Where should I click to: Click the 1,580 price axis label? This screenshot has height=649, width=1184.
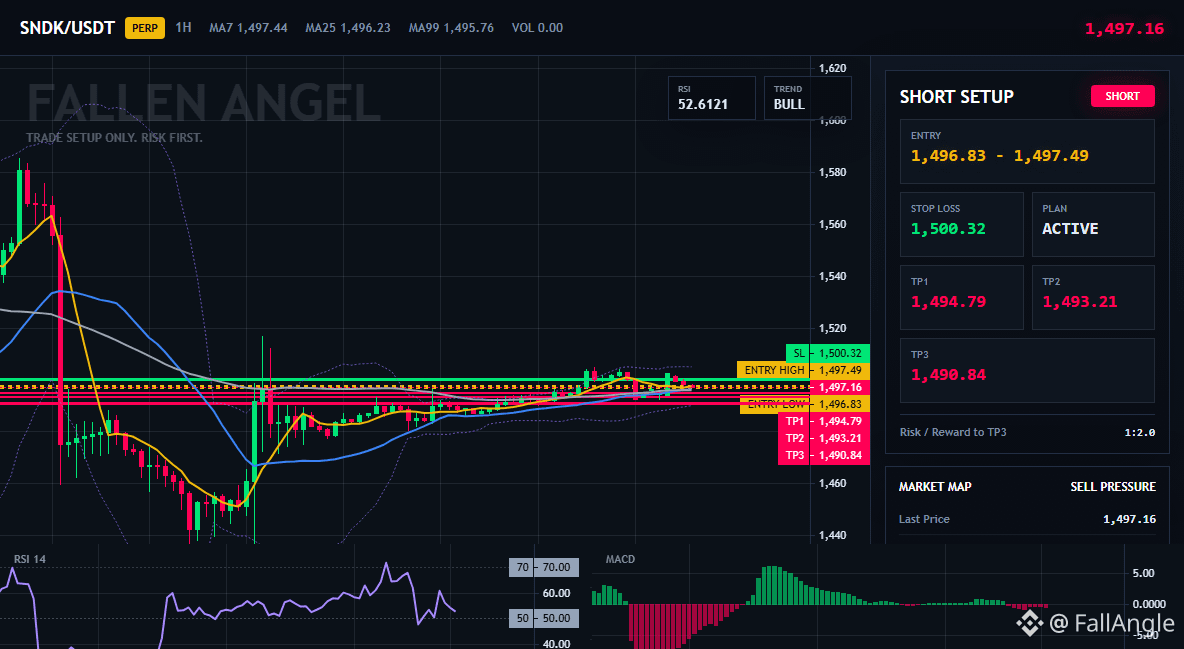click(x=833, y=172)
